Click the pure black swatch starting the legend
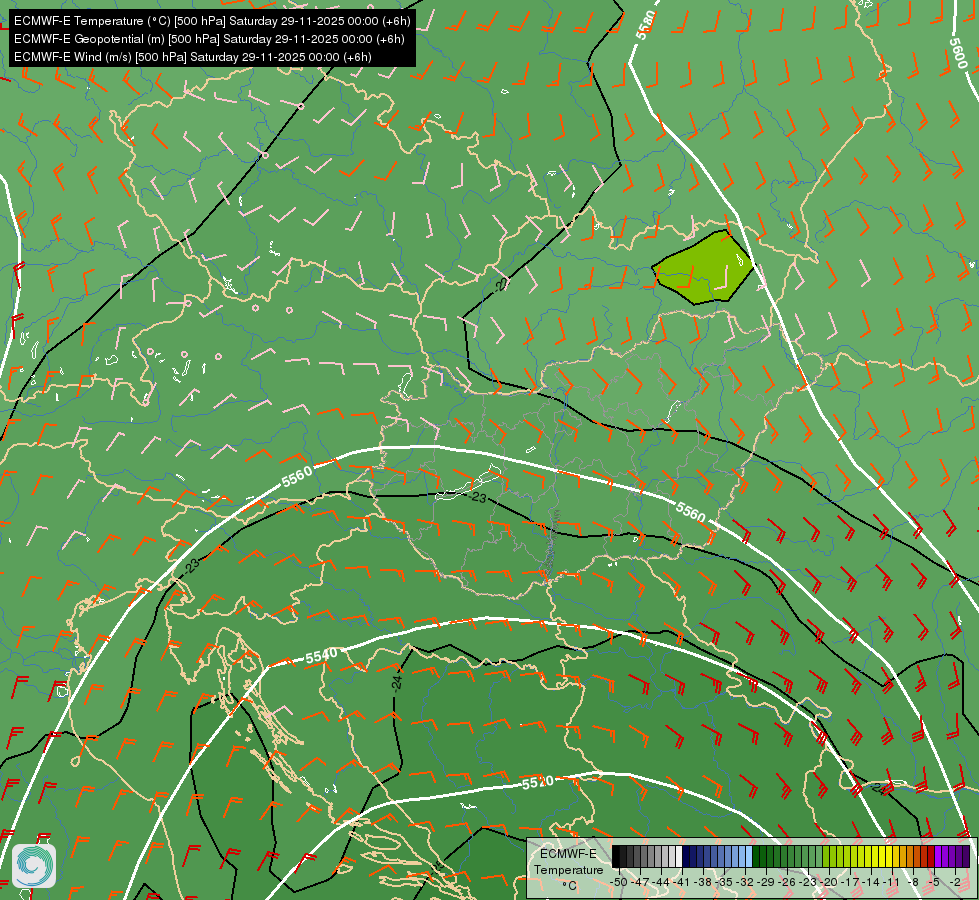This screenshot has height=900, width=979. (616, 856)
